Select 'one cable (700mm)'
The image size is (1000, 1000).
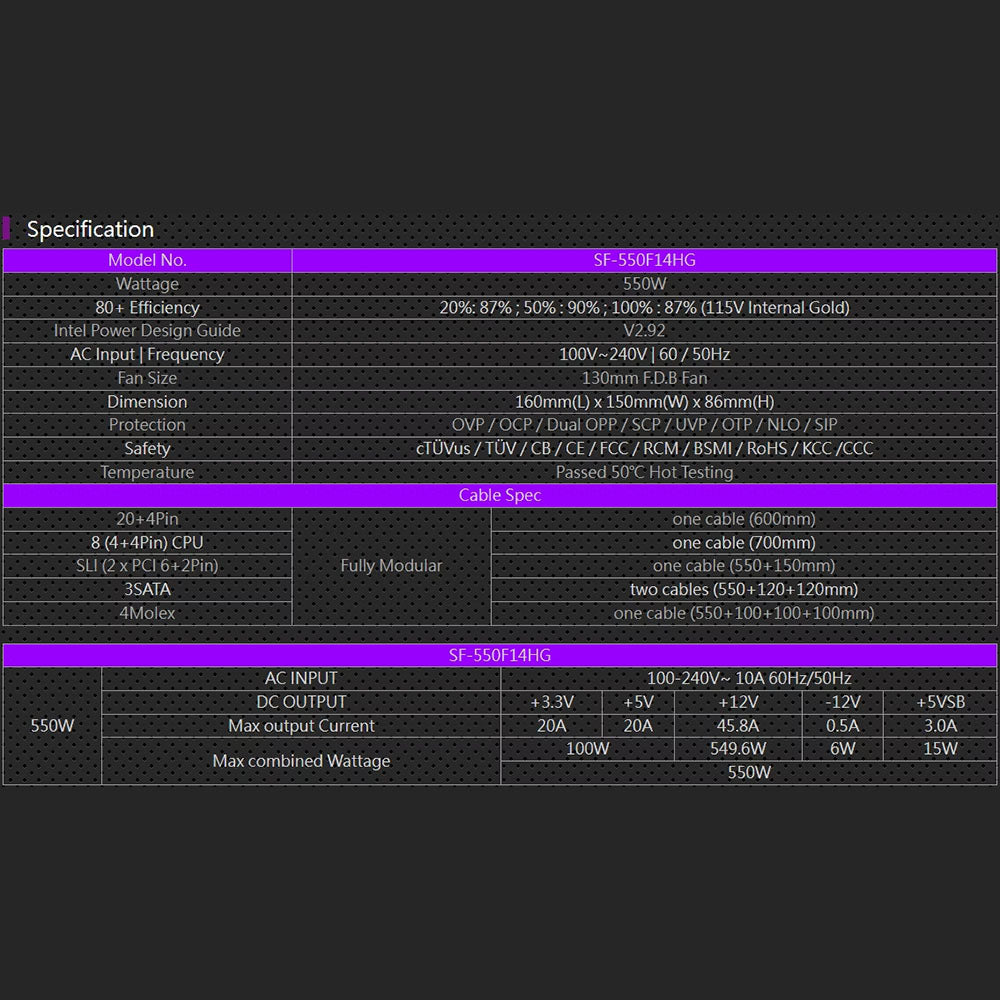[x=744, y=543]
